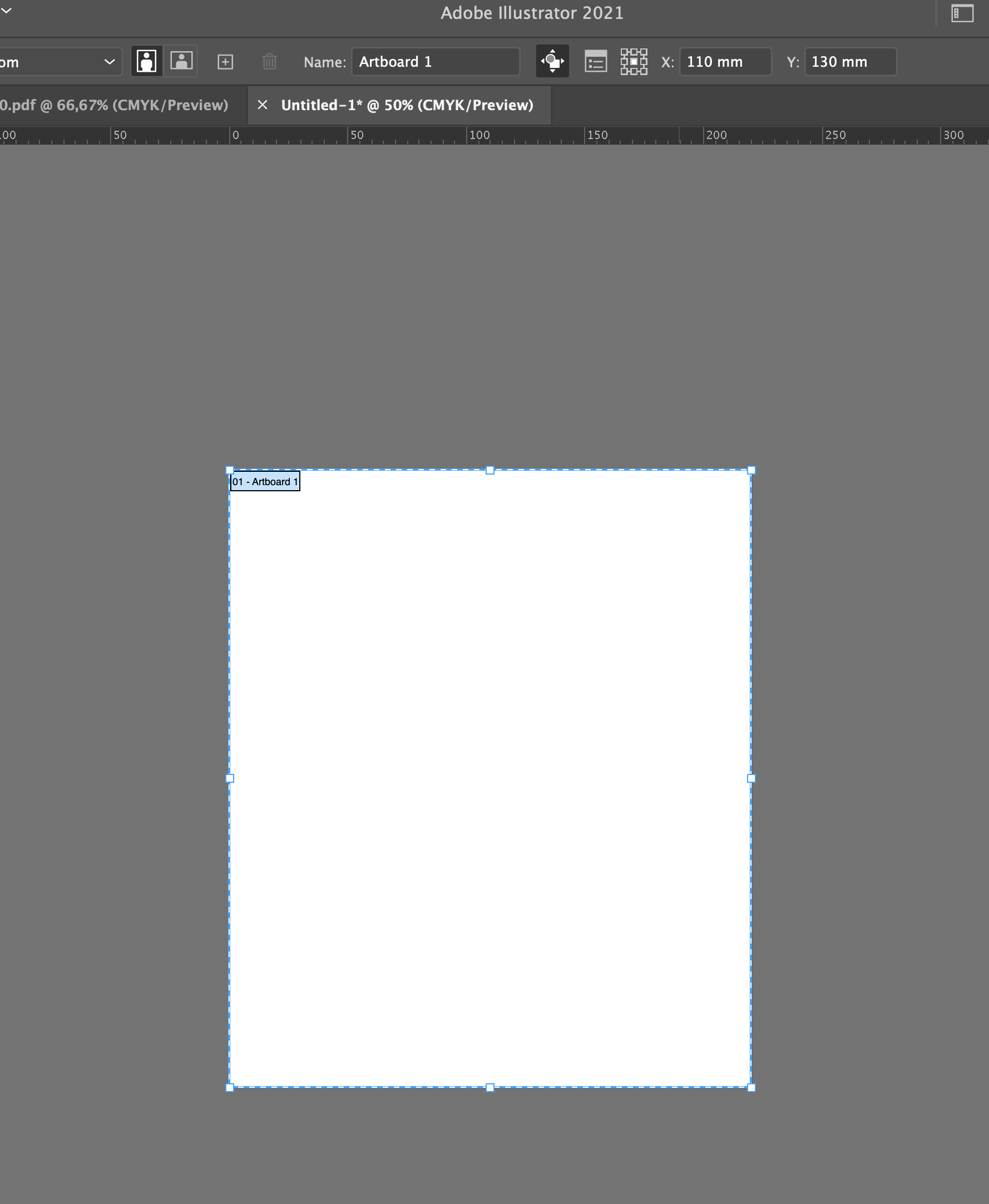The width and height of the screenshot is (989, 1204).
Task: Open the preset list via its chevron
Action: click(110, 61)
